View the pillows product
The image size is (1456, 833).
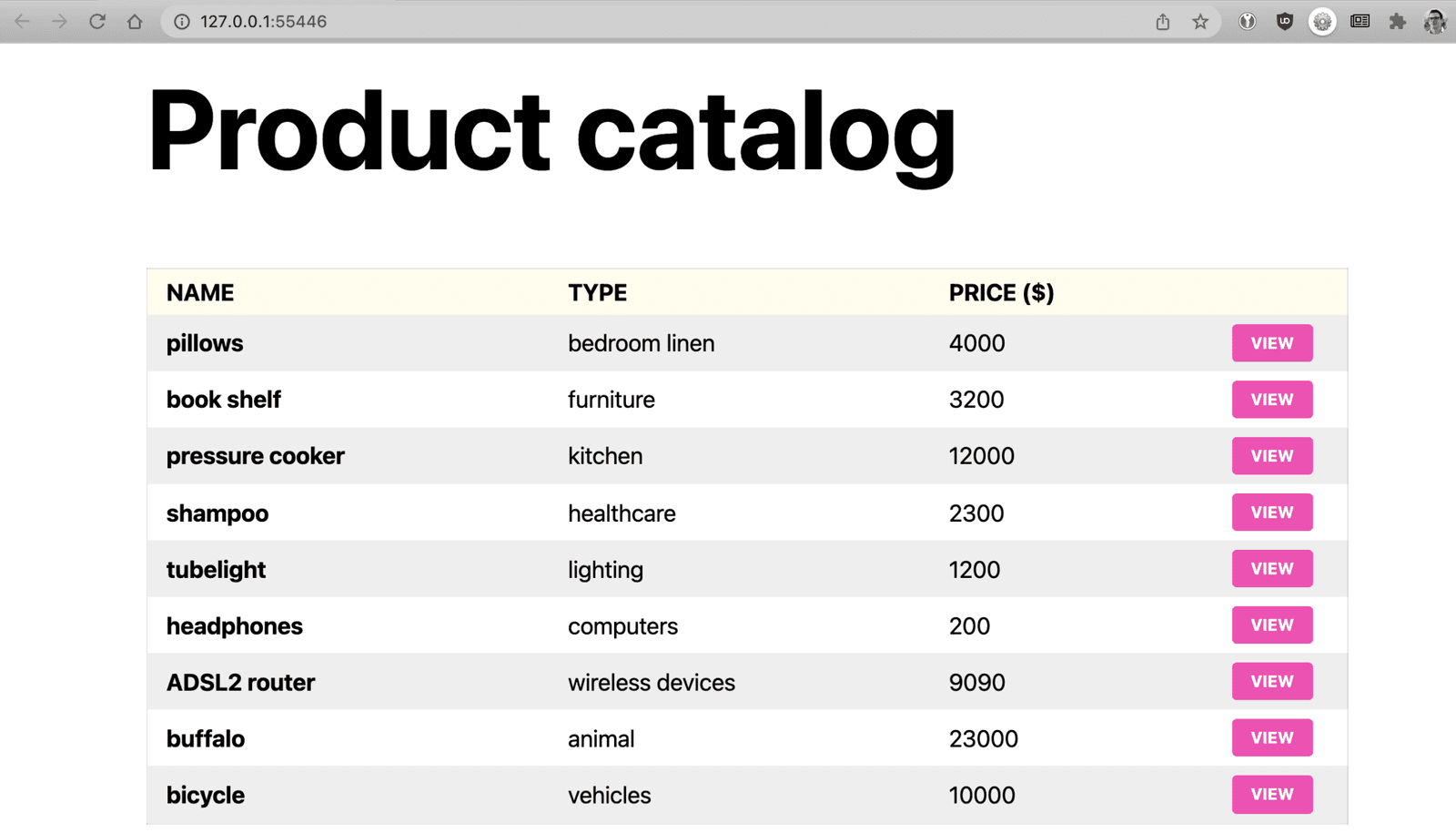click(x=1271, y=343)
